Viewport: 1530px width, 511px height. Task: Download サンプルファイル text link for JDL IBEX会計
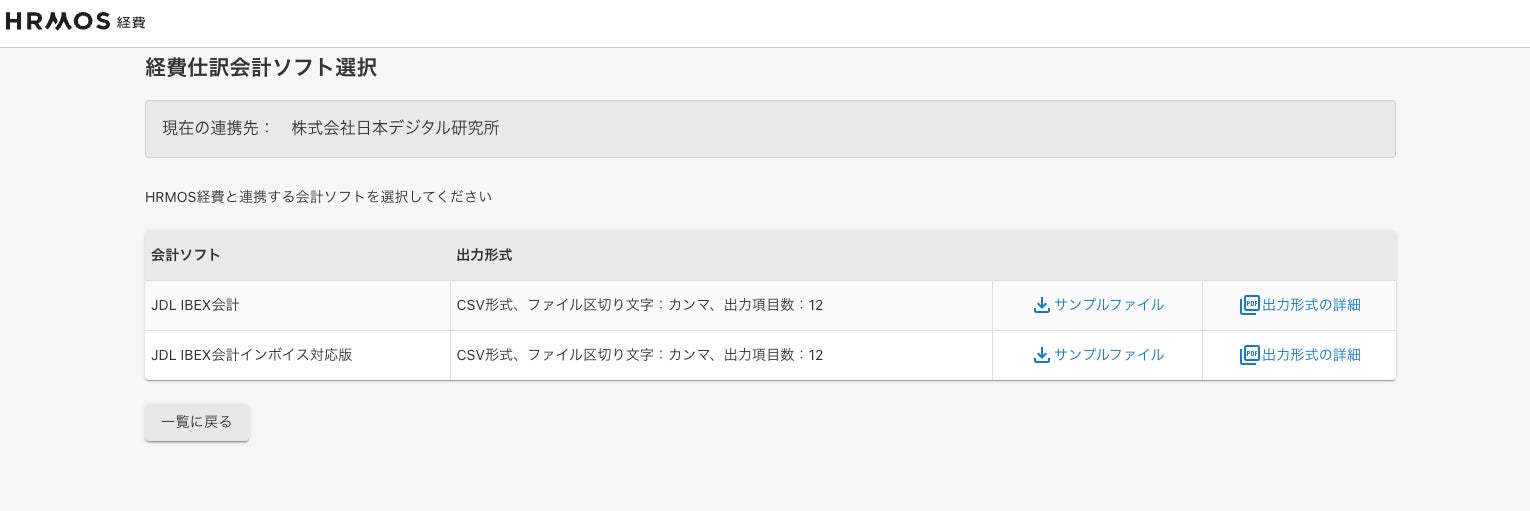(x=1108, y=305)
